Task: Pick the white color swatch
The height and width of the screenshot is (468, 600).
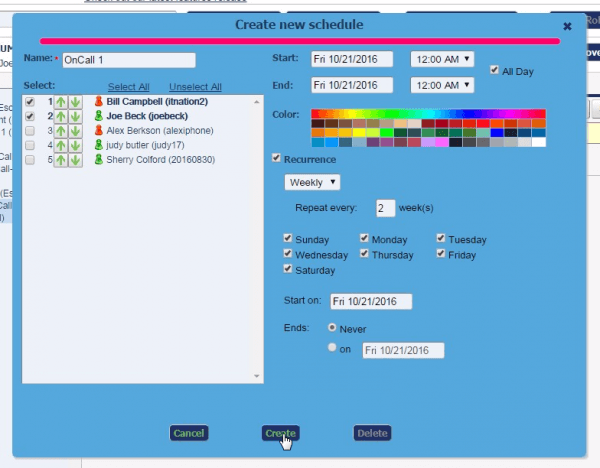Action: tap(539, 142)
